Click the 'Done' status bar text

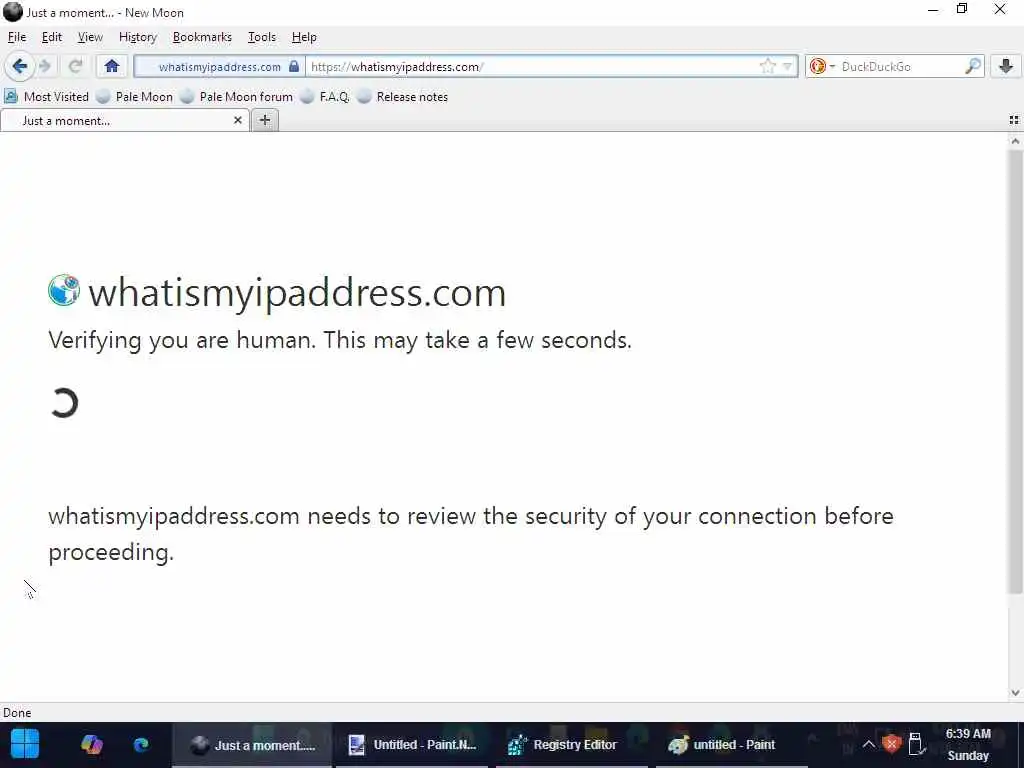pyautogui.click(x=17, y=712)
